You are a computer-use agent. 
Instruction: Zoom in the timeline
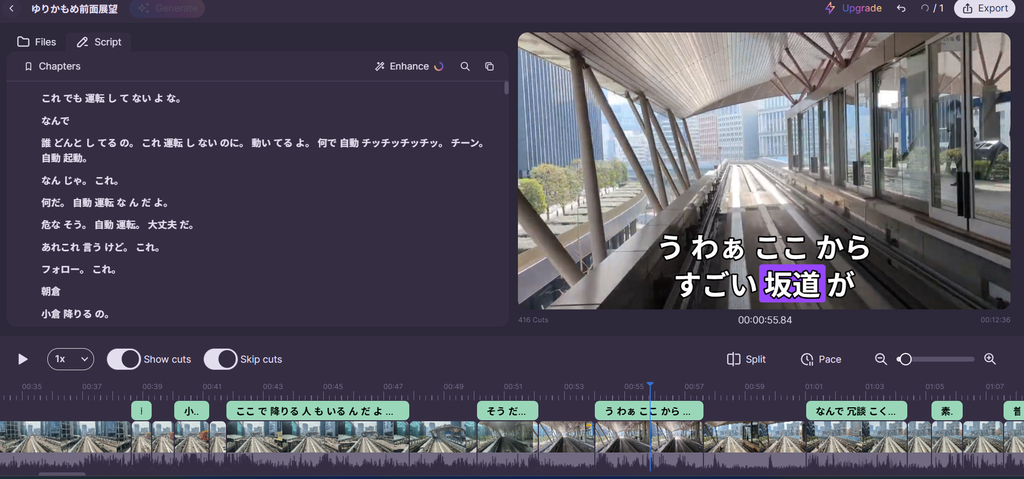pyautogui.click(x=989, y=359)
